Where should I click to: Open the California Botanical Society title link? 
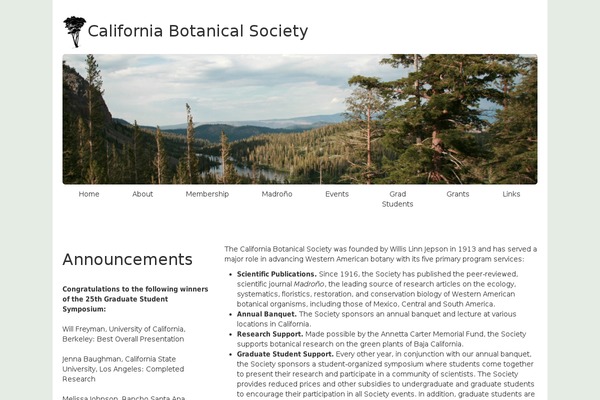[x=198, y=31]
